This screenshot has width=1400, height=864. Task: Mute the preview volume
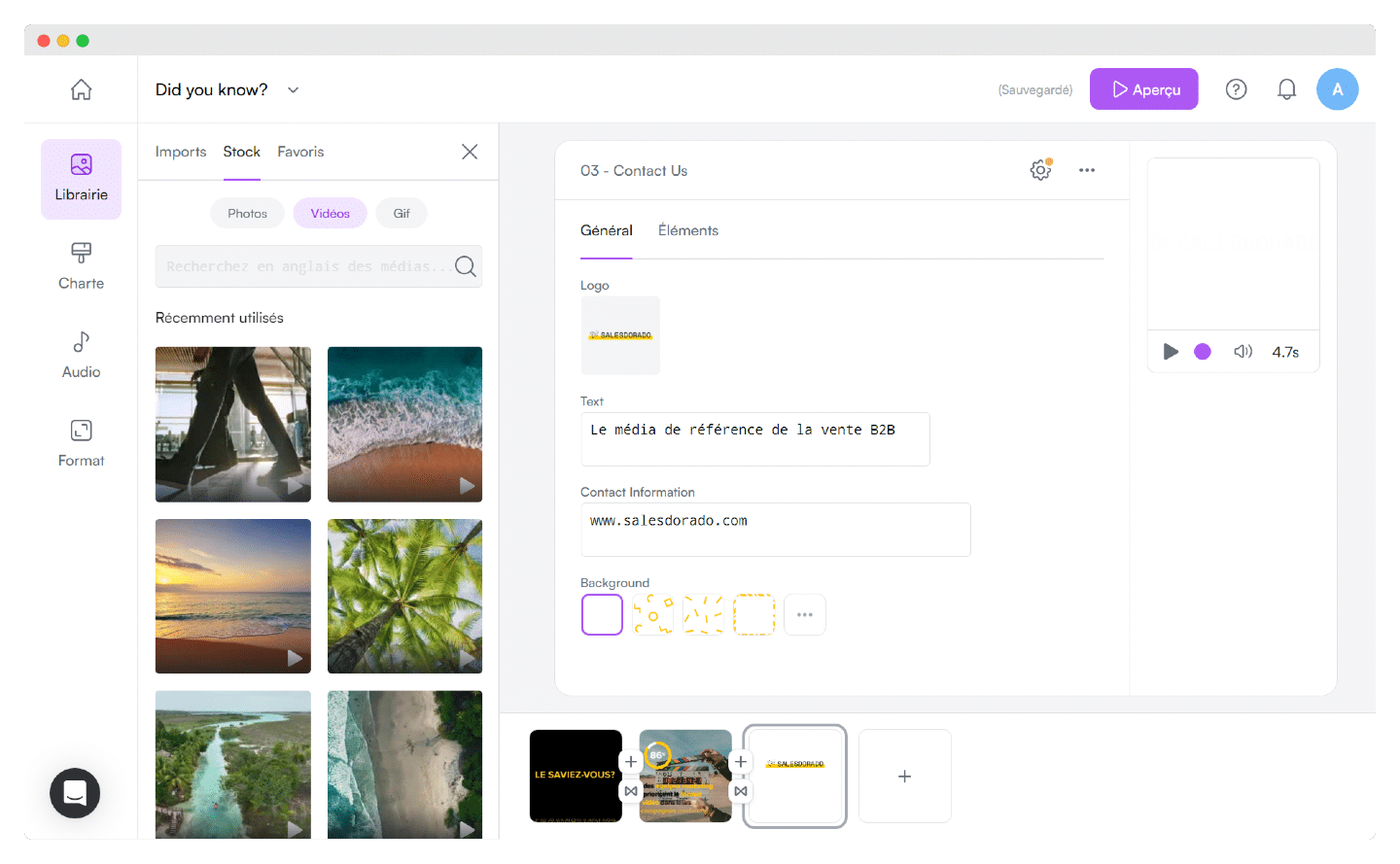[1243, 352]
